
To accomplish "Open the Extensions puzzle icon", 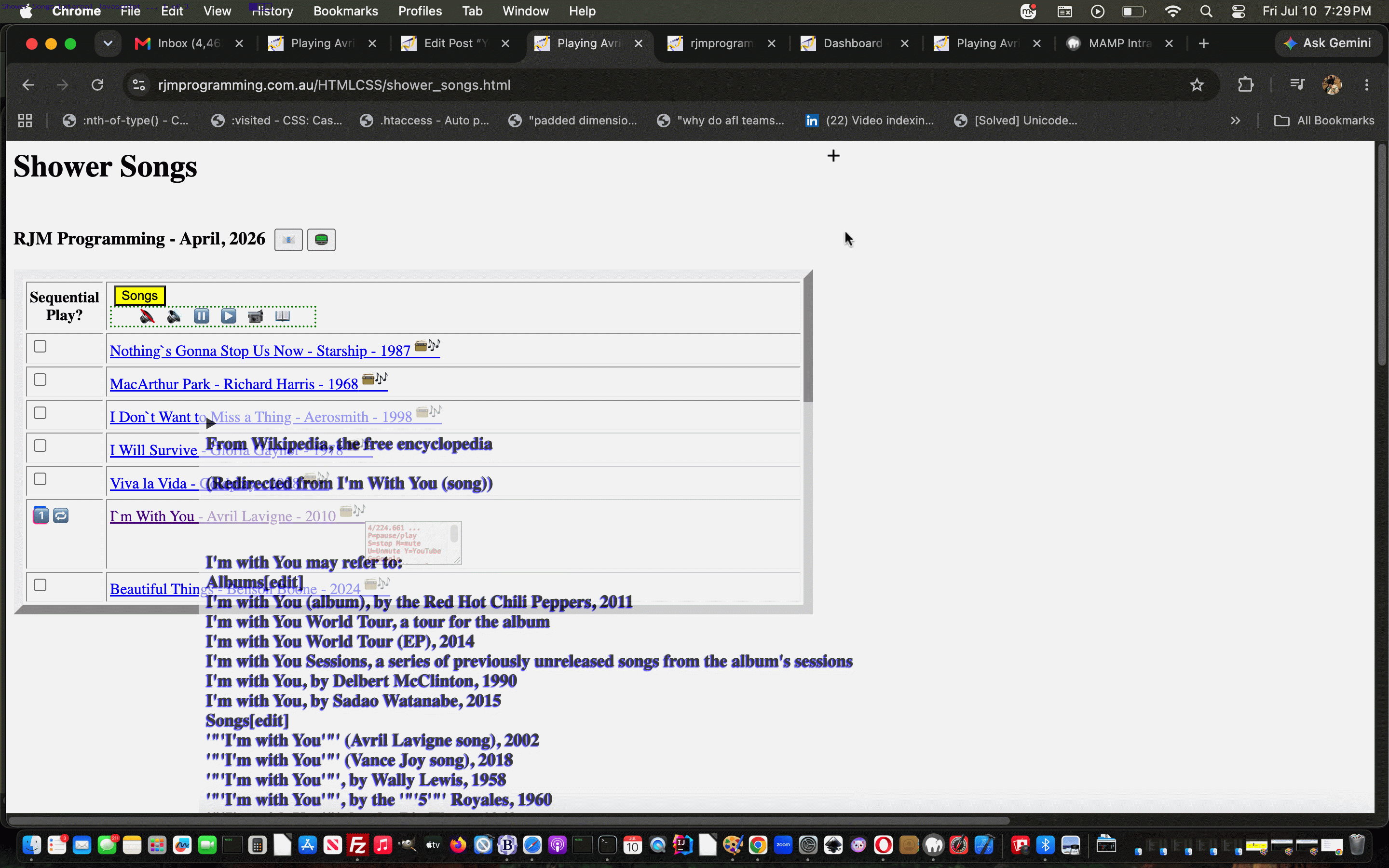I will coord(1245,85).
